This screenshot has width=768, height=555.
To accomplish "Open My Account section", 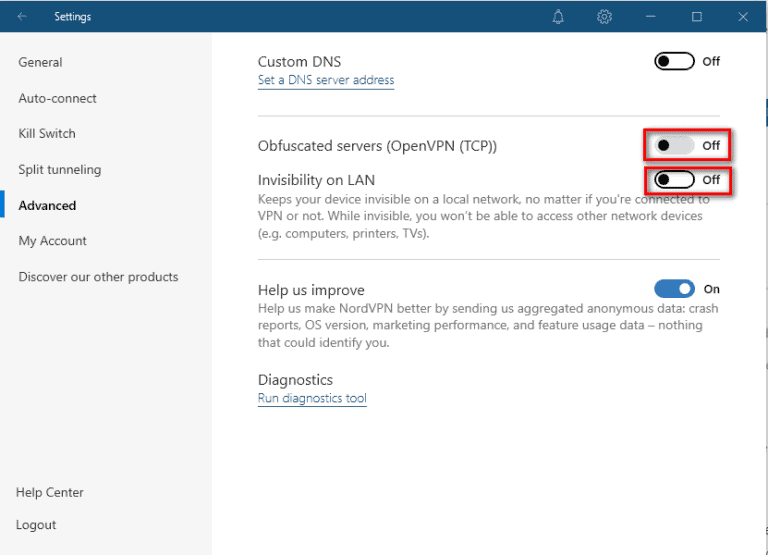I will click(52, 240).
